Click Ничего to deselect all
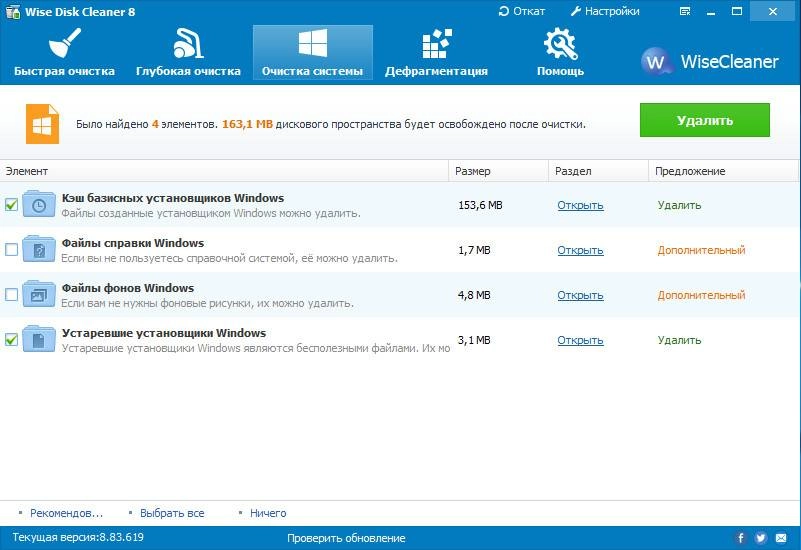The image size is (801, 550). (268, 513)
